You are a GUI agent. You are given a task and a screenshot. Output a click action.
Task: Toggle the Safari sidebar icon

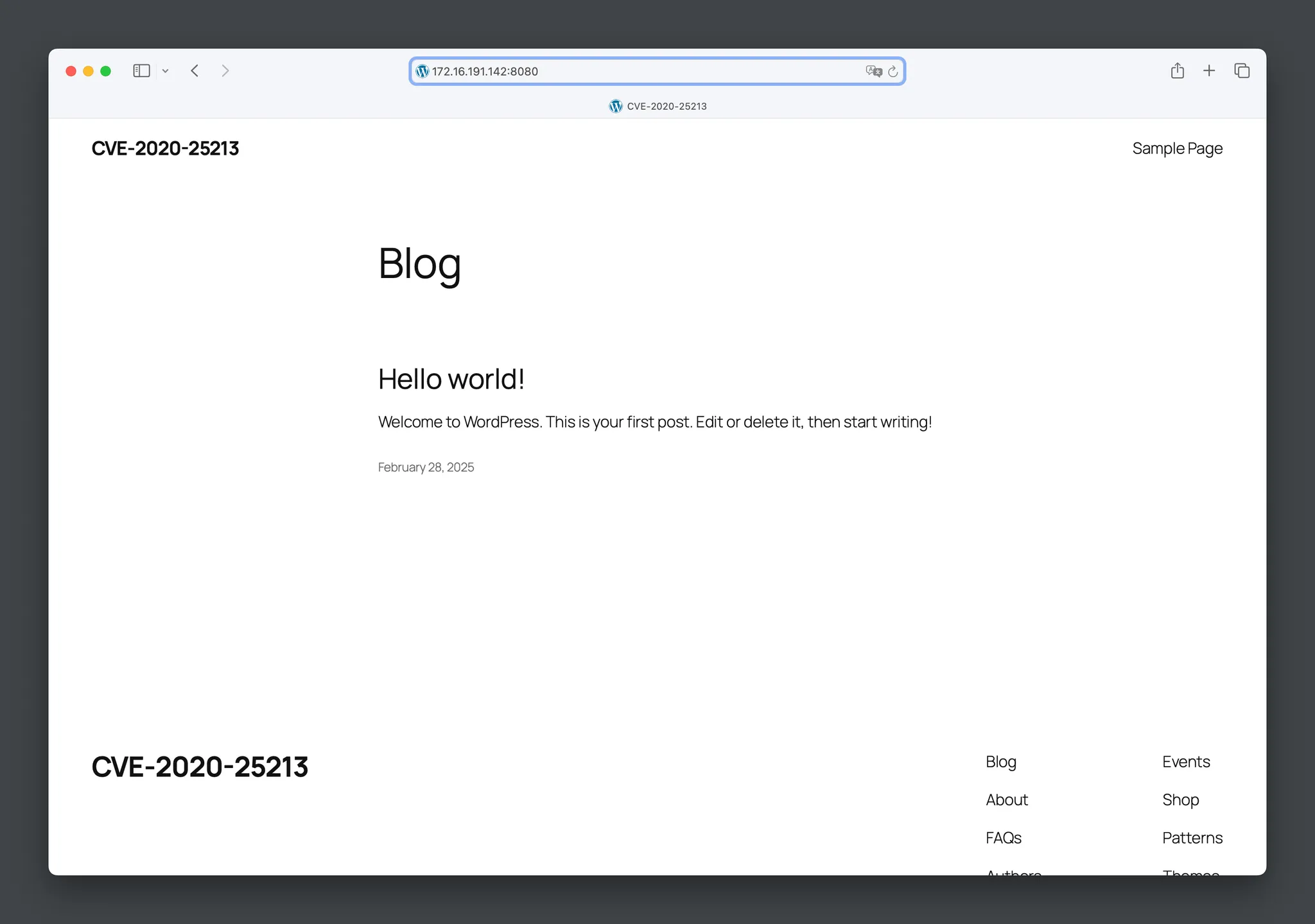141,71
